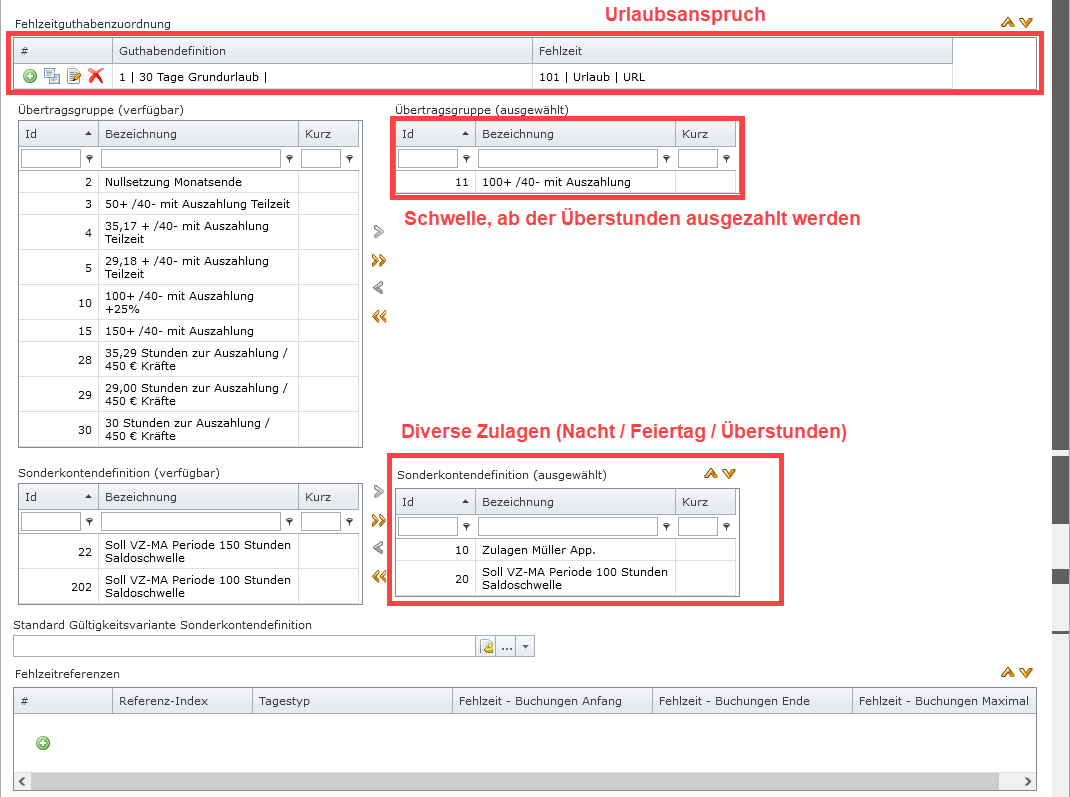Expand Standard Gültigkeitsvariante dropdown arrow
The height and width of the screenshot is (797, 1070).
tap(526, 647)
